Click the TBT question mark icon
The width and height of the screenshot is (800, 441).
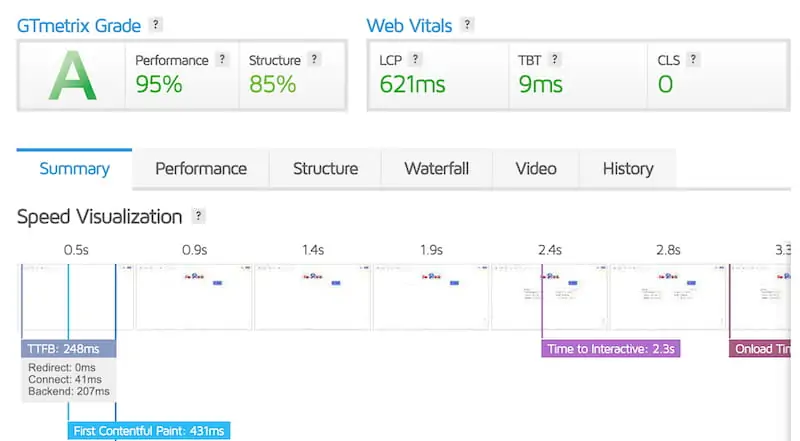[x=555, y=59]
